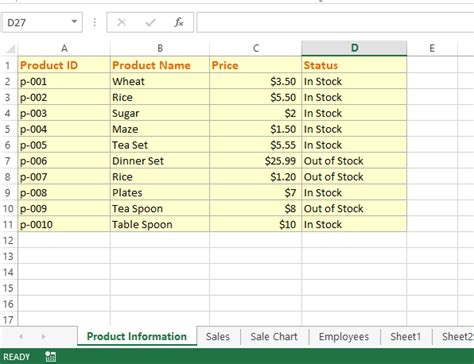Click the Dinner Set cell
Viewport: 474px width, 364px height.
160,161
